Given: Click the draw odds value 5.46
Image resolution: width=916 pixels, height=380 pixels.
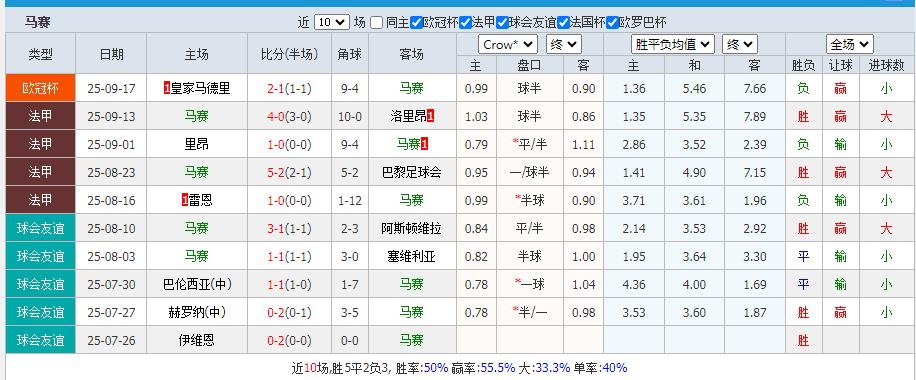Looking at the screenshot, I should click(x=694, y=89).
